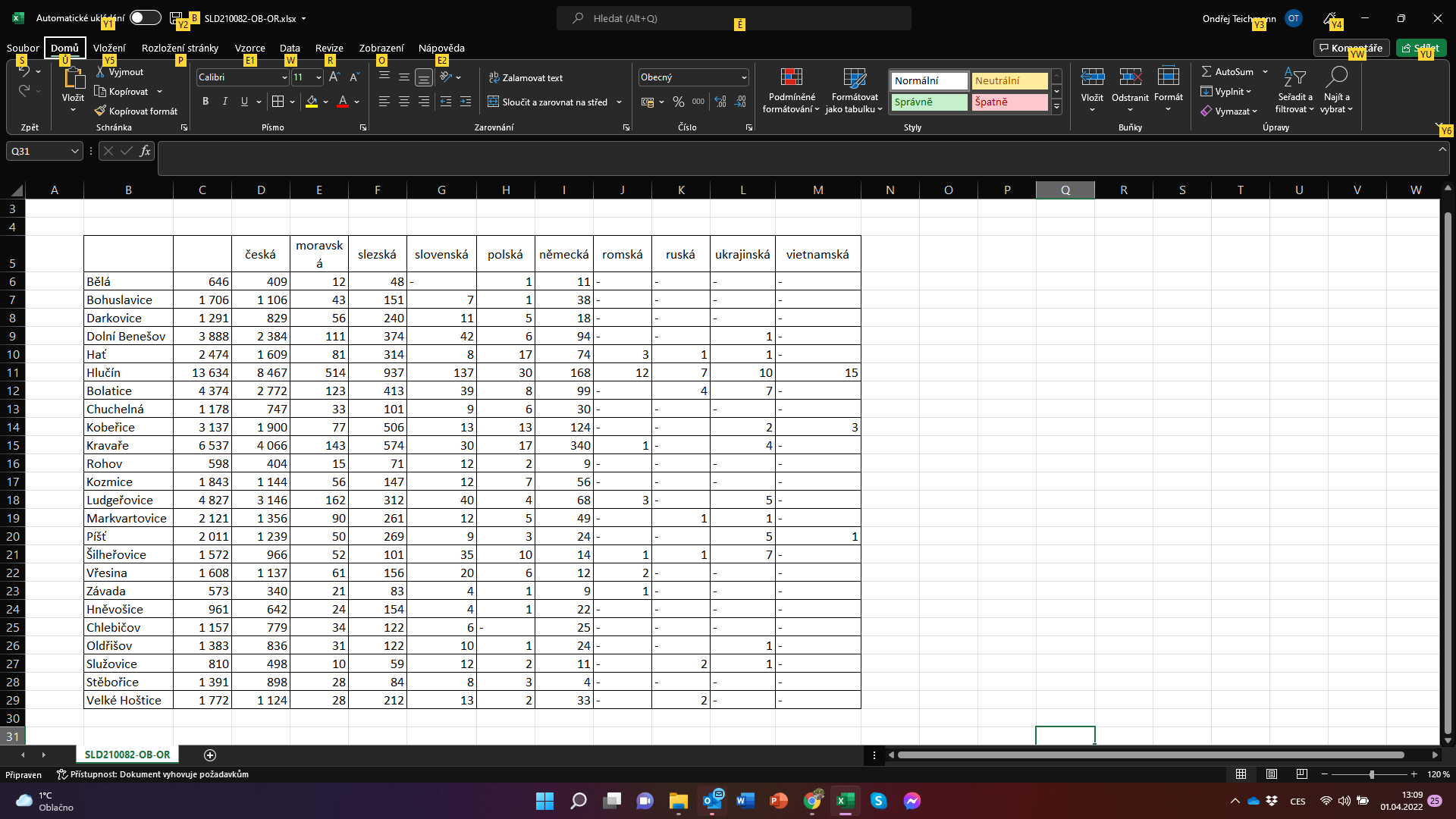Image resolution: width=1456 pixels, height=819 pixels.
Task: Toggle align text right
Action: pos(424,102)
